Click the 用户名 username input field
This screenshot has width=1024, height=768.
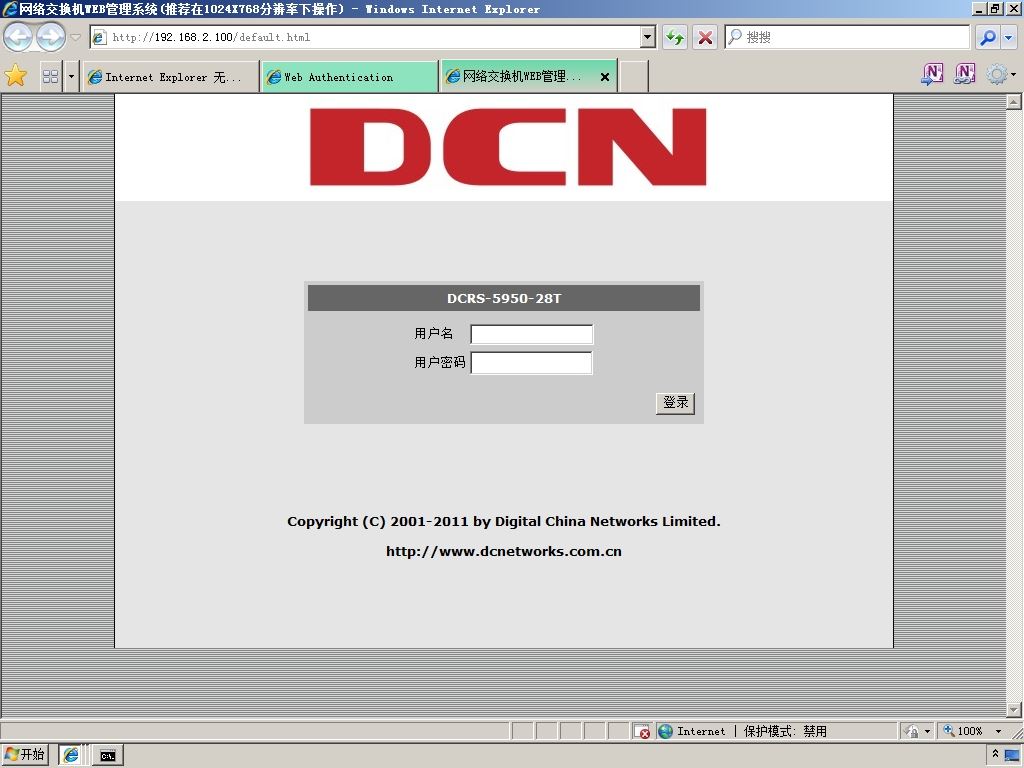point(532,334)
